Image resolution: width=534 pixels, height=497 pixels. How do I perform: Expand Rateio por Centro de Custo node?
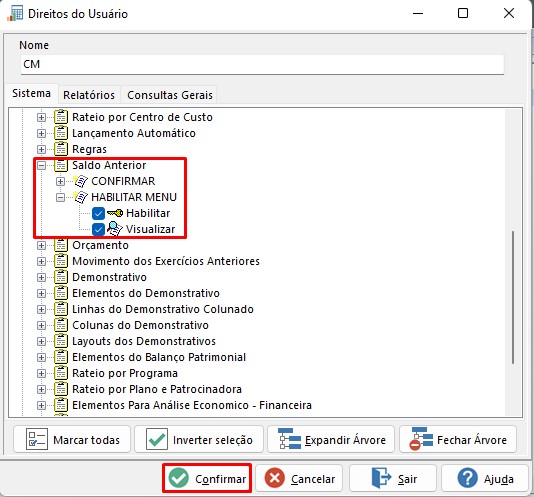[x=41, y=117]
